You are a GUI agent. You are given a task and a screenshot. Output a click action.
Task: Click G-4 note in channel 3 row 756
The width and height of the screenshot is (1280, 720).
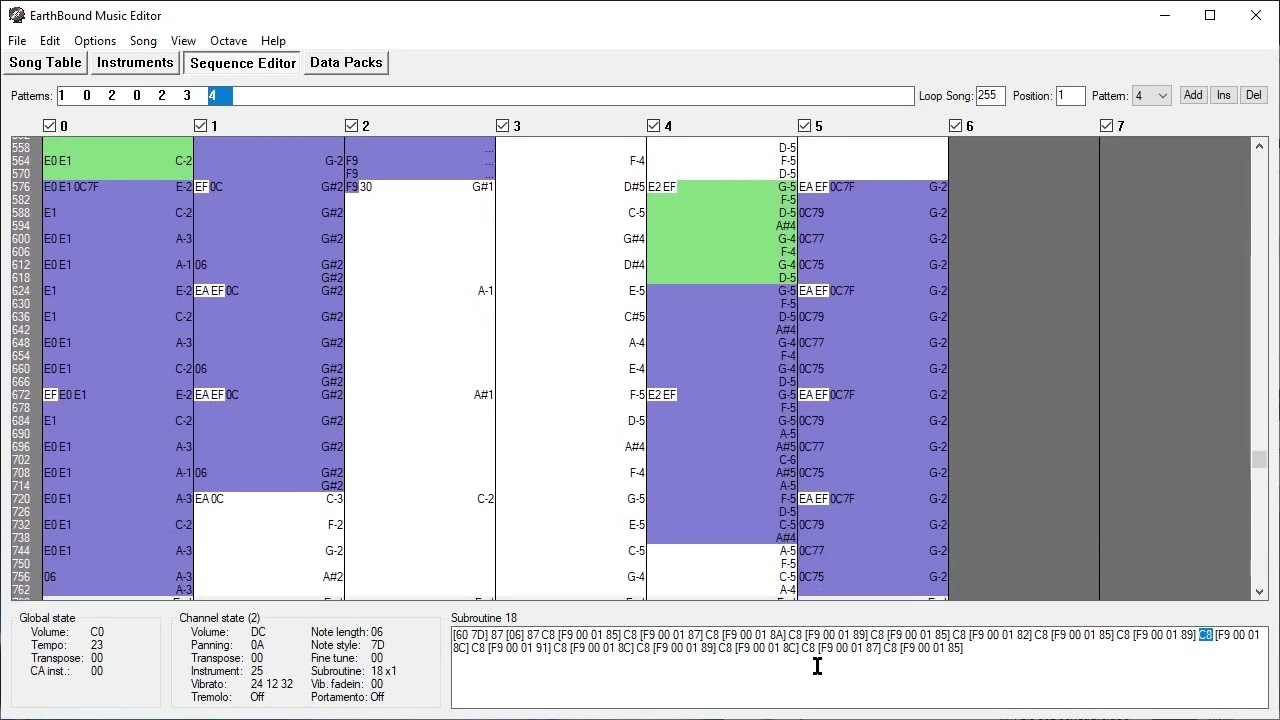point(636,577)
